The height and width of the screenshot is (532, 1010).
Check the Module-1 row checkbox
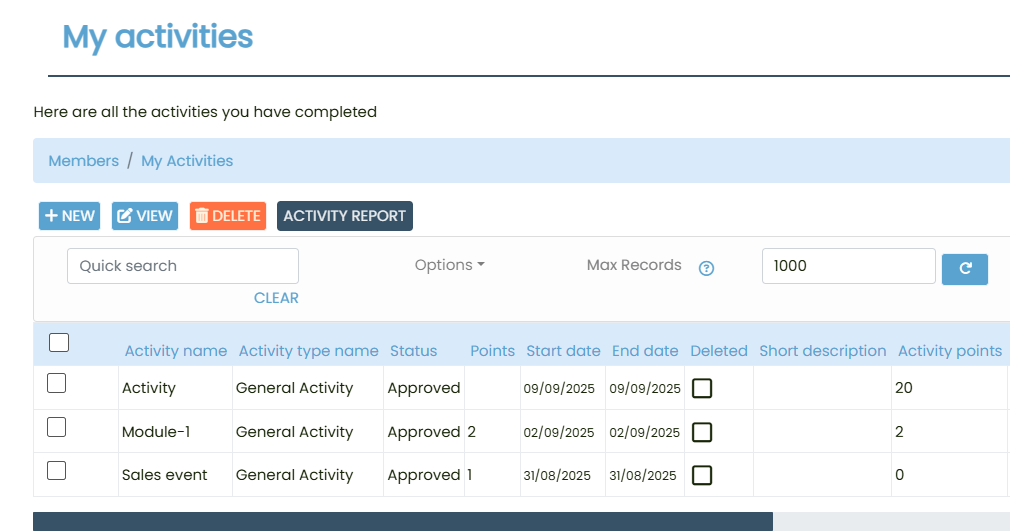click(57, 427)
